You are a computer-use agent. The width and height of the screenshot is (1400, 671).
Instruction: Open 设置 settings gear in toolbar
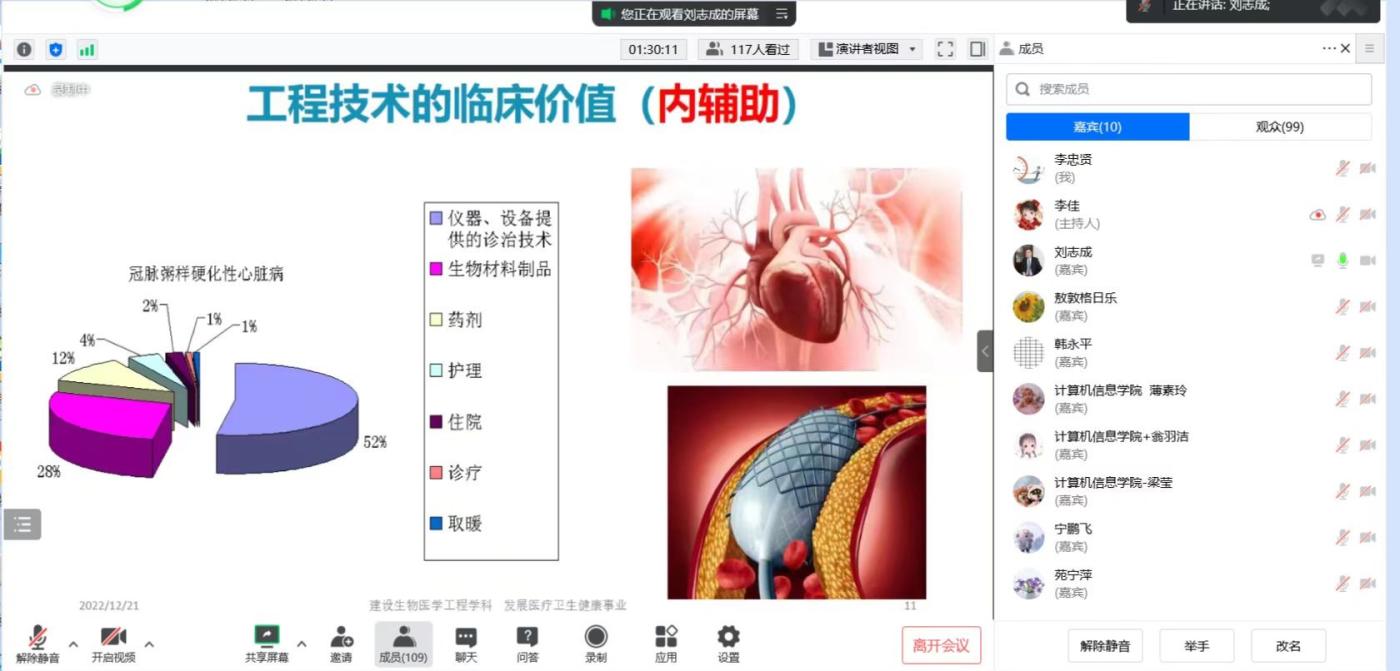tap(728, 644)
